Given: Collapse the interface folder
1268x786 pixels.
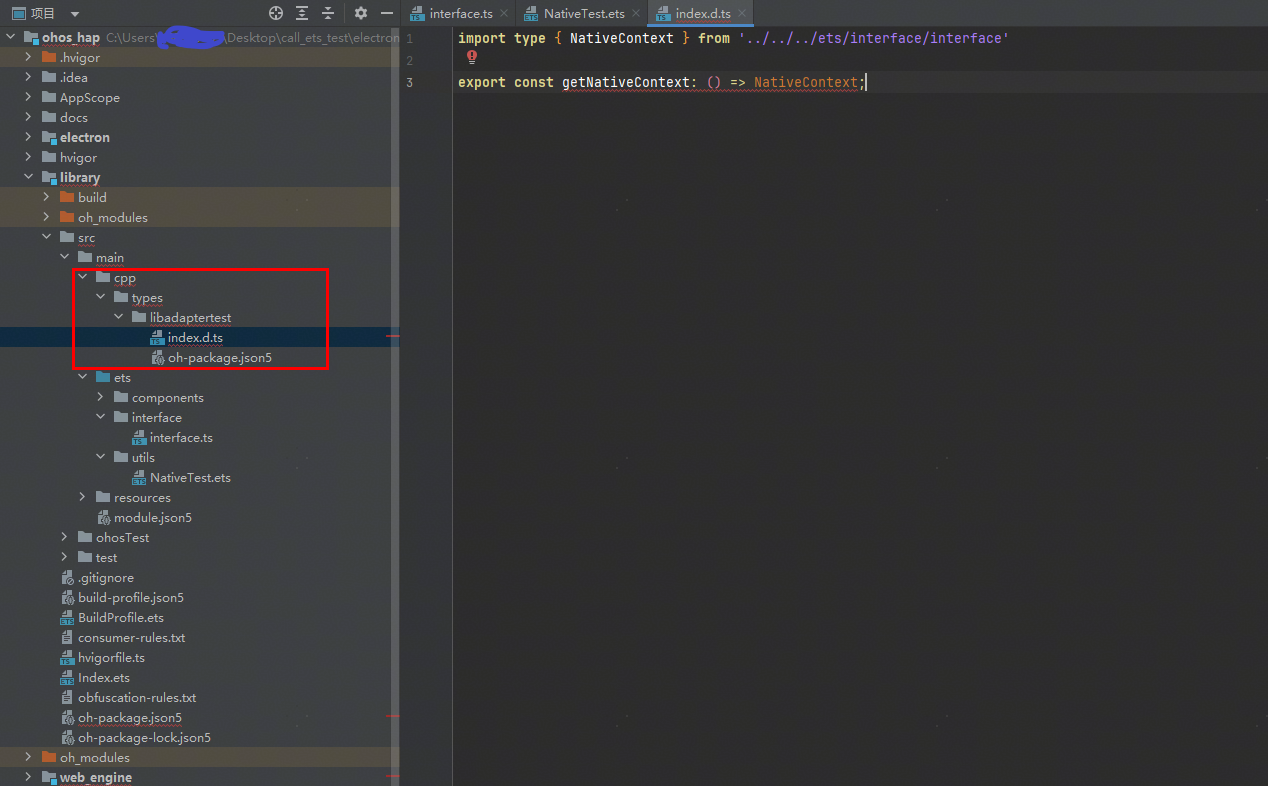Looking at the screenshot, I should click(101, 418).
